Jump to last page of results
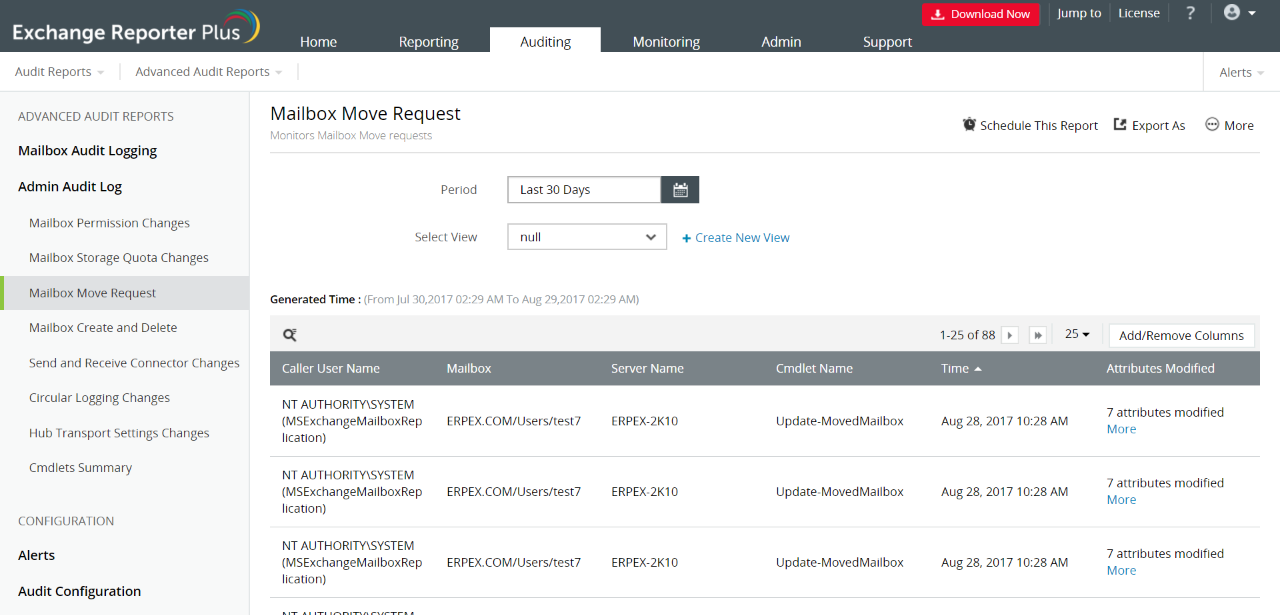The height and width of the screenshot is (615, 1280). click(1038, 335)
